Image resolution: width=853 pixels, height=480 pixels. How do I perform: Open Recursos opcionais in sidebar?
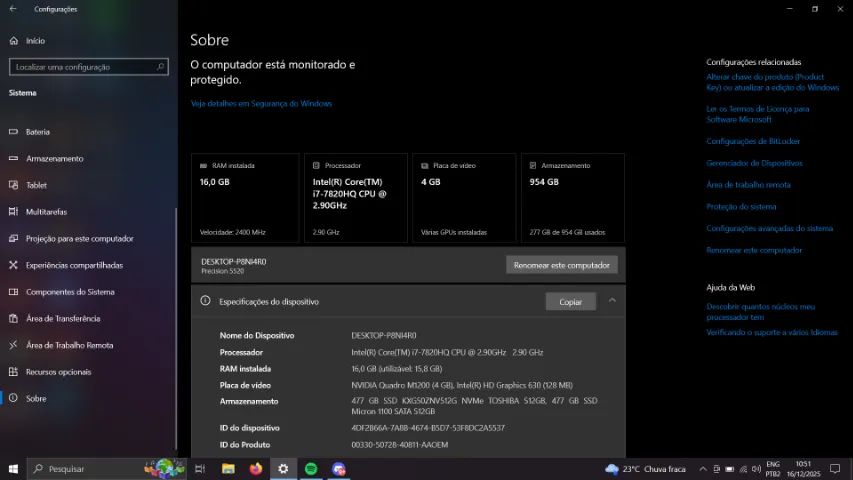point(58,372)
